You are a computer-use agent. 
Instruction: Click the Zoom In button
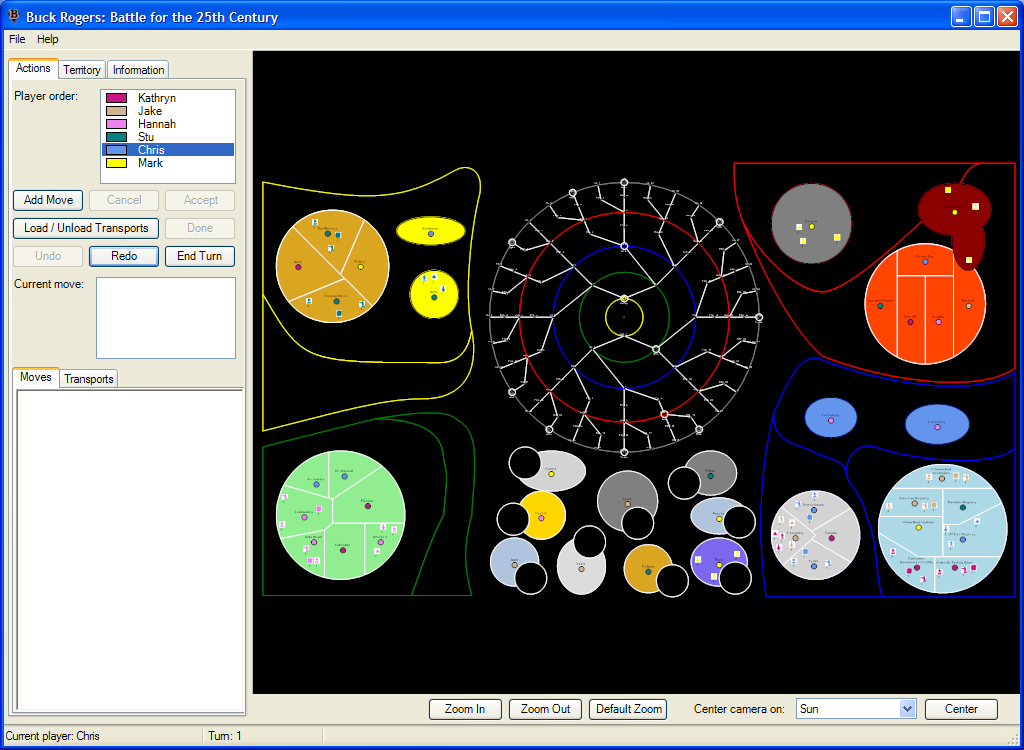click(x=465, y=709)
